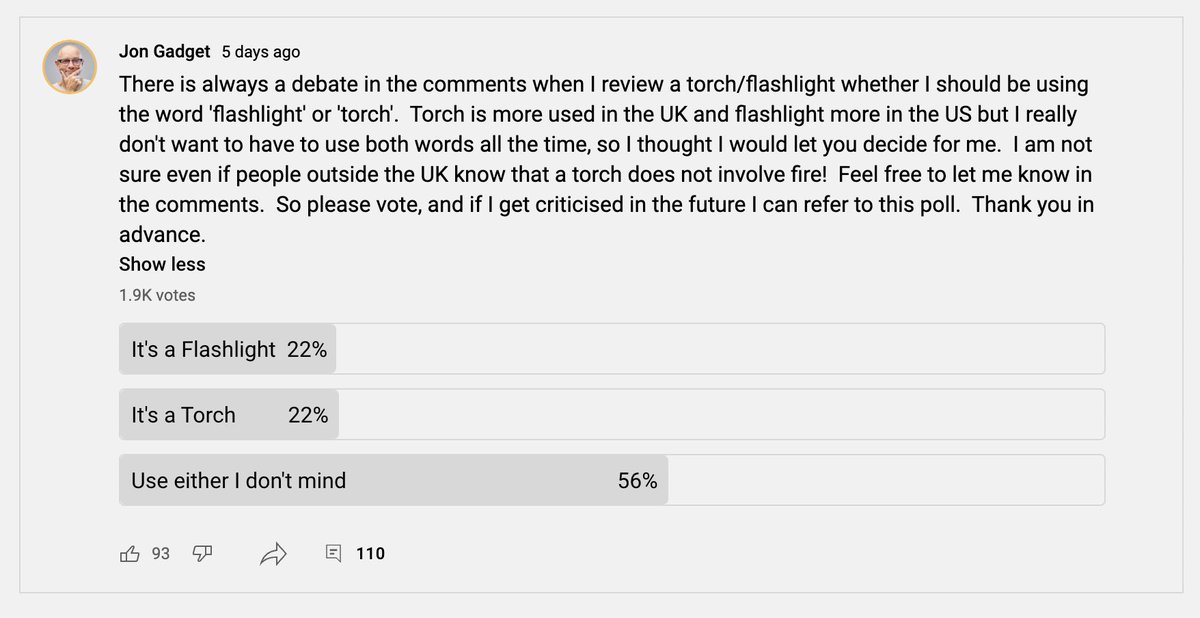Like the post with the thumbs-up icon
Image resolution: width=1200 pixels, height=618 pixels.
coord(130,553)
